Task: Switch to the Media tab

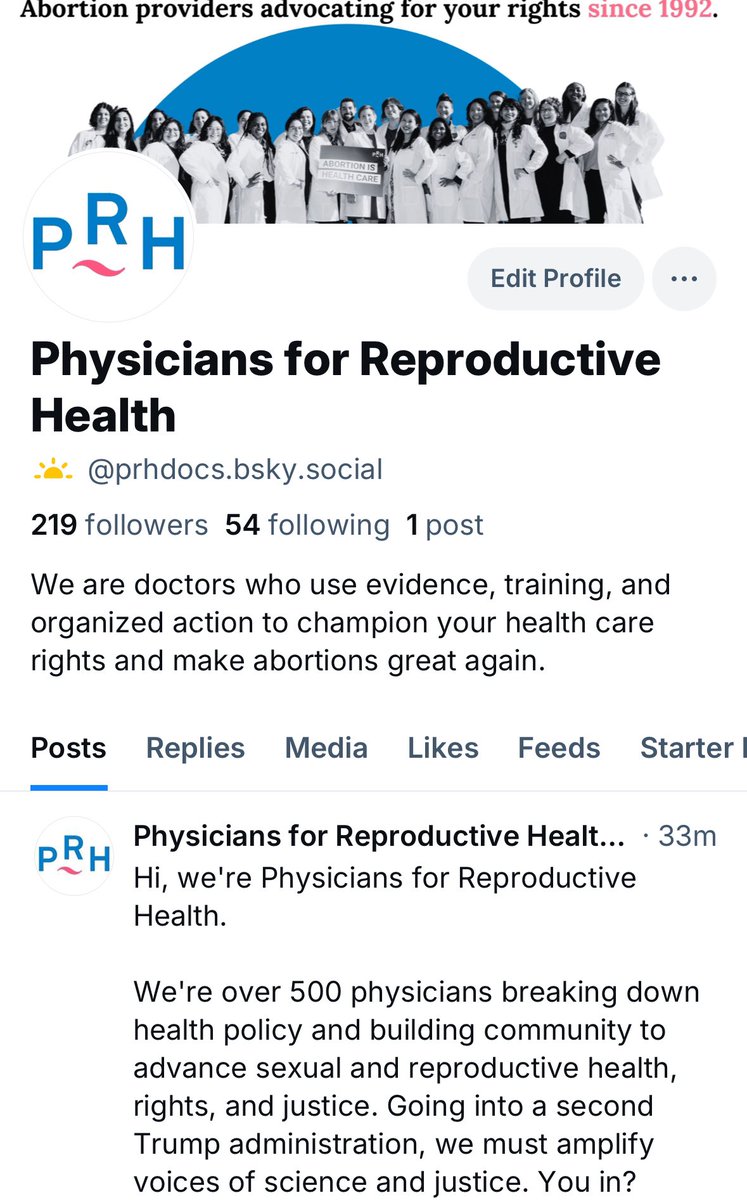Action: (x=326, y=748)
